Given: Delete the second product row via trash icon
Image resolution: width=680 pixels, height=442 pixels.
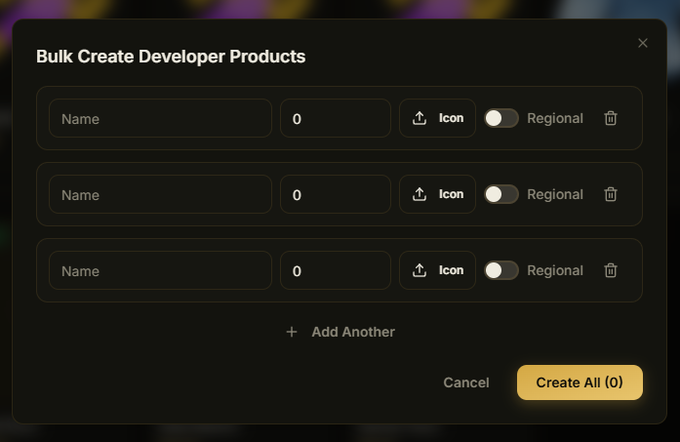Looking at the screenshot, I should [x=610, y=194].
